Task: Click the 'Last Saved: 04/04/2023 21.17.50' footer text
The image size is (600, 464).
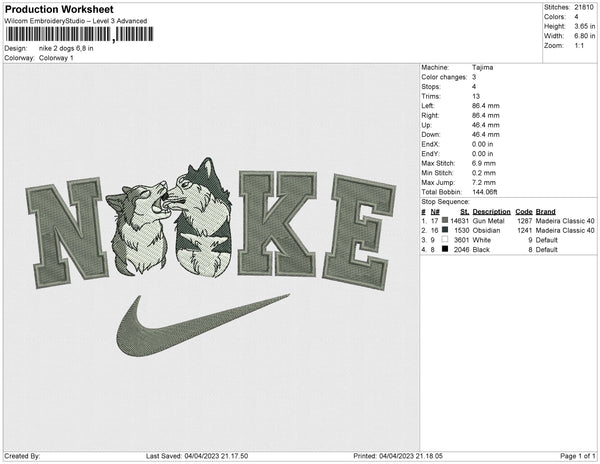Action: [x=197, y=456]
